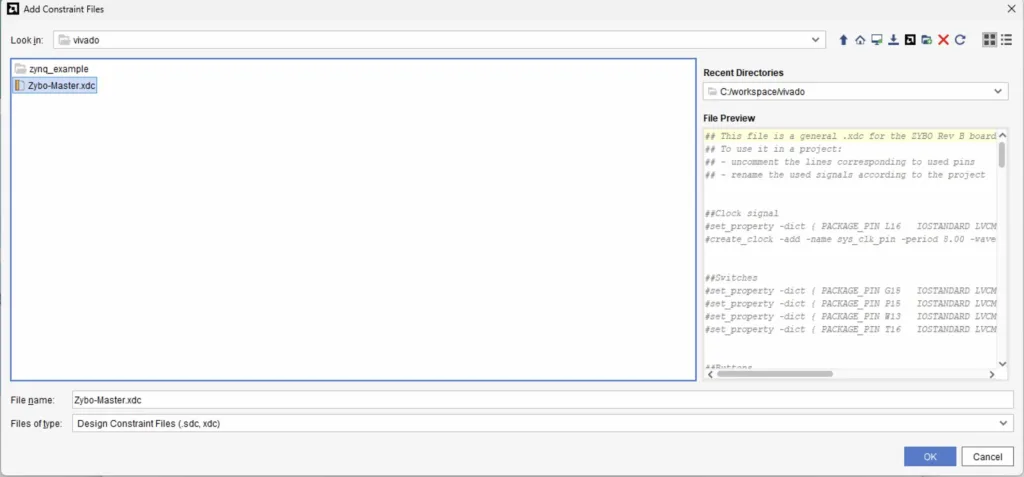Click the File Preview vertical scrollbar
The height and width of the screenshot is (477, 1024).
click(1002, 158)
